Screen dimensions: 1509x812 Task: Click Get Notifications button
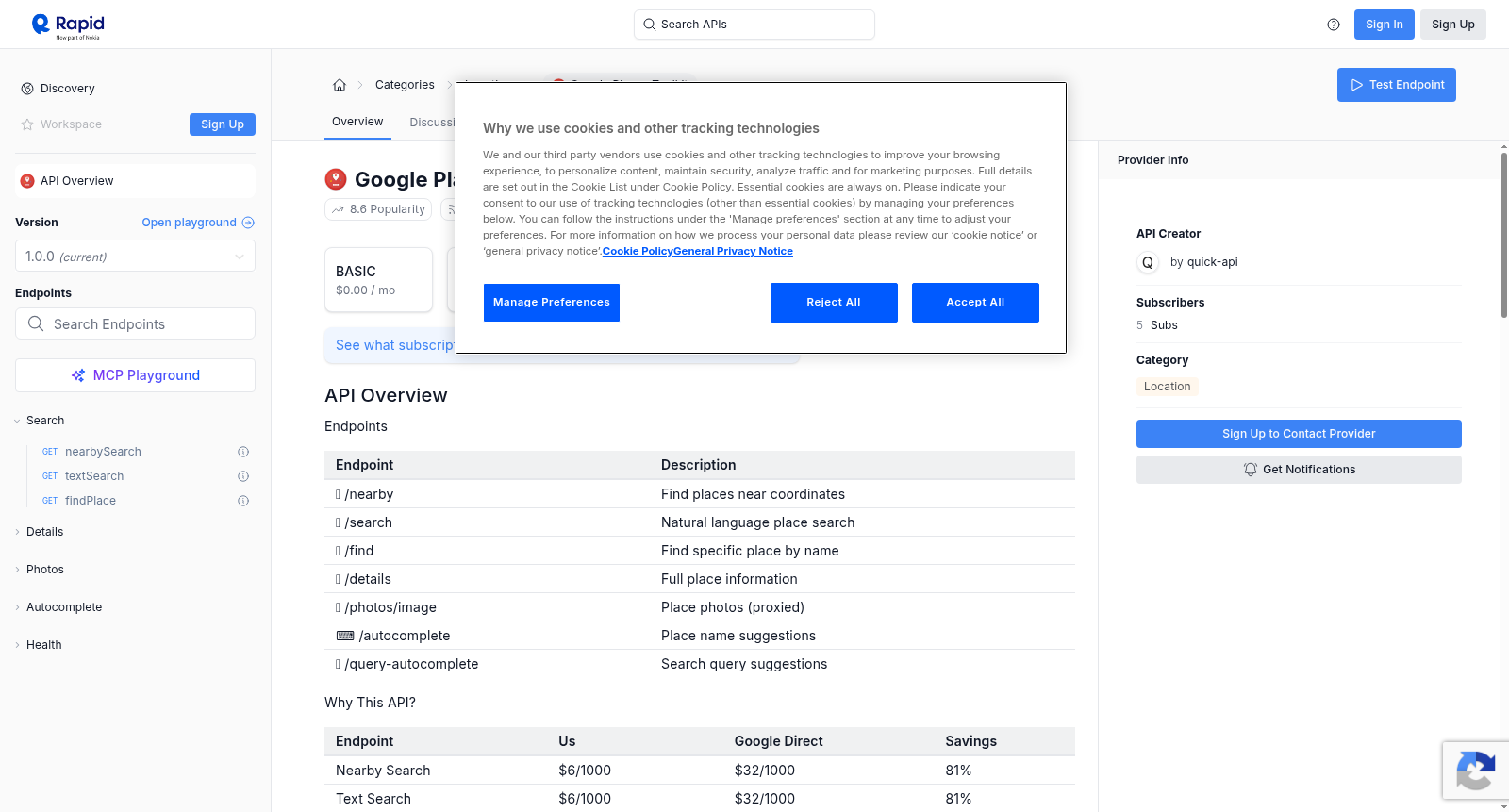tap(1299, 470)
